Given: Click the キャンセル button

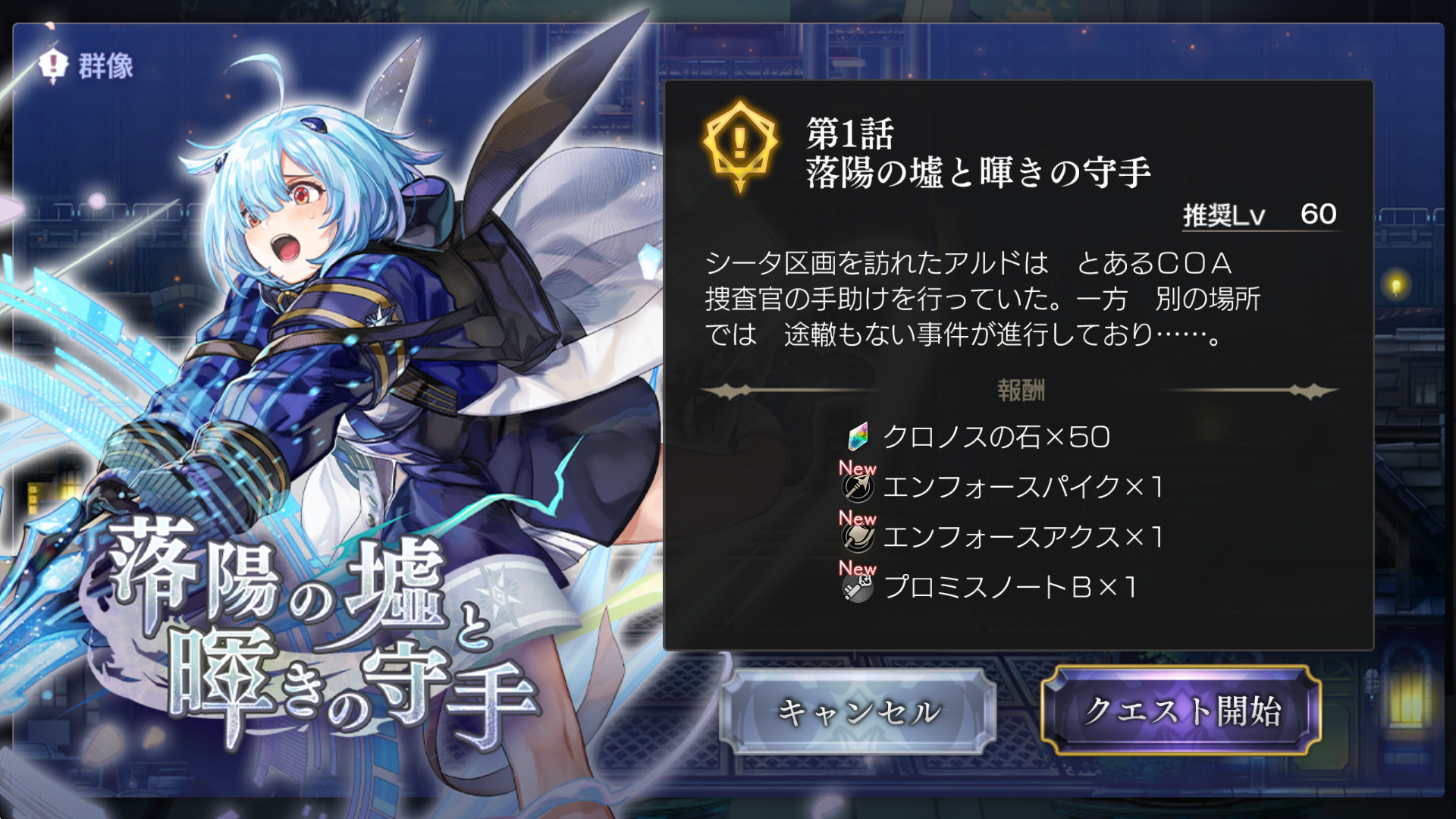Looking at the screenshot, I should click(x=858, y=711).
